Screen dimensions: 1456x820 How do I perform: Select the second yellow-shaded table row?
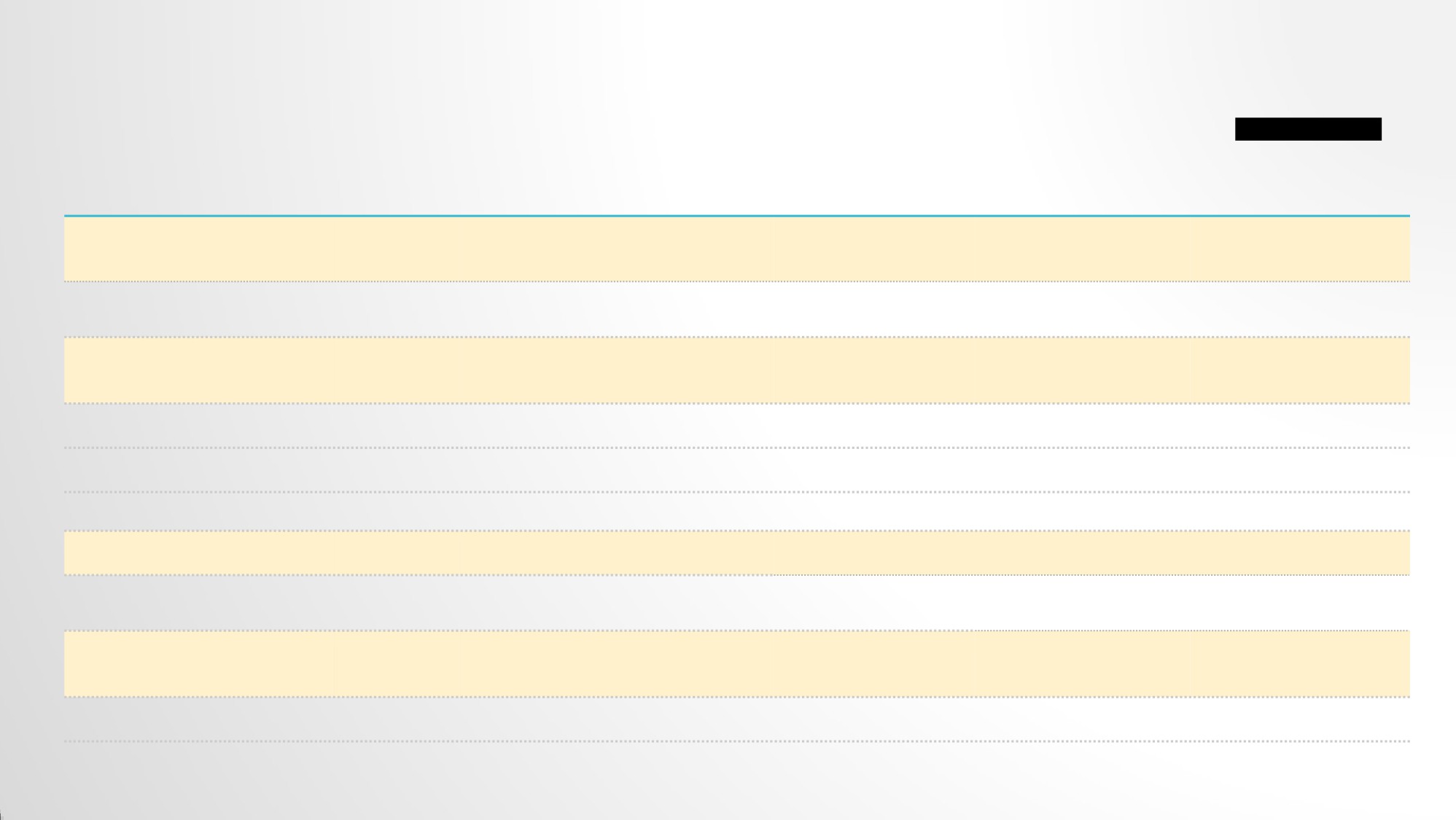pos(736,370)
